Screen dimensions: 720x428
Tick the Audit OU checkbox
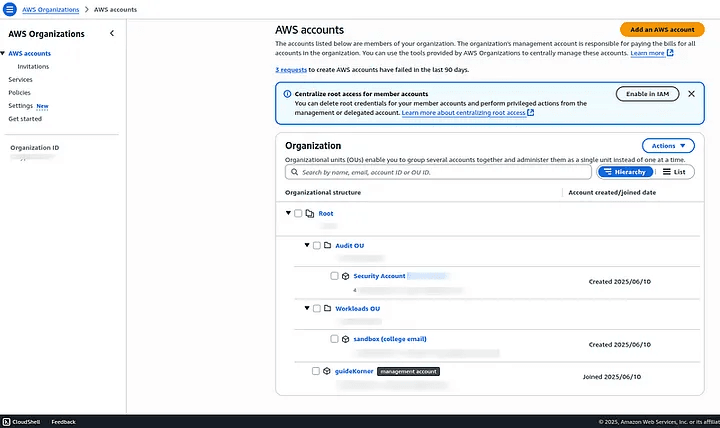point(317,245)
